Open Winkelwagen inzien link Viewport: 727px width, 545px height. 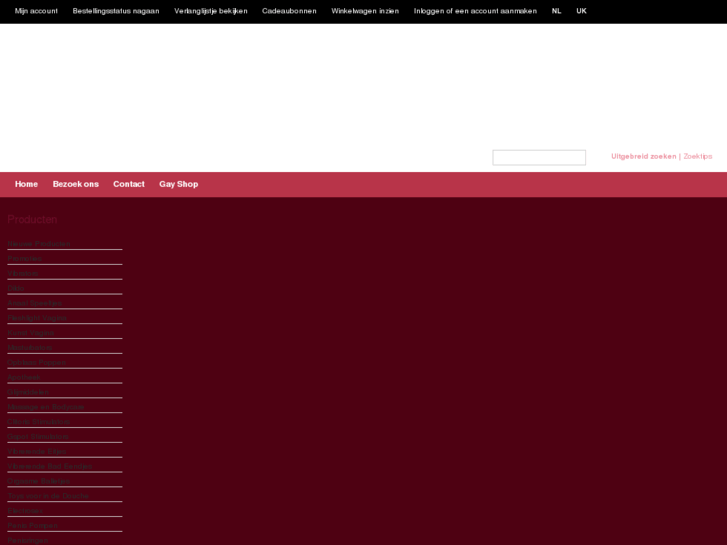pos(365,11)
